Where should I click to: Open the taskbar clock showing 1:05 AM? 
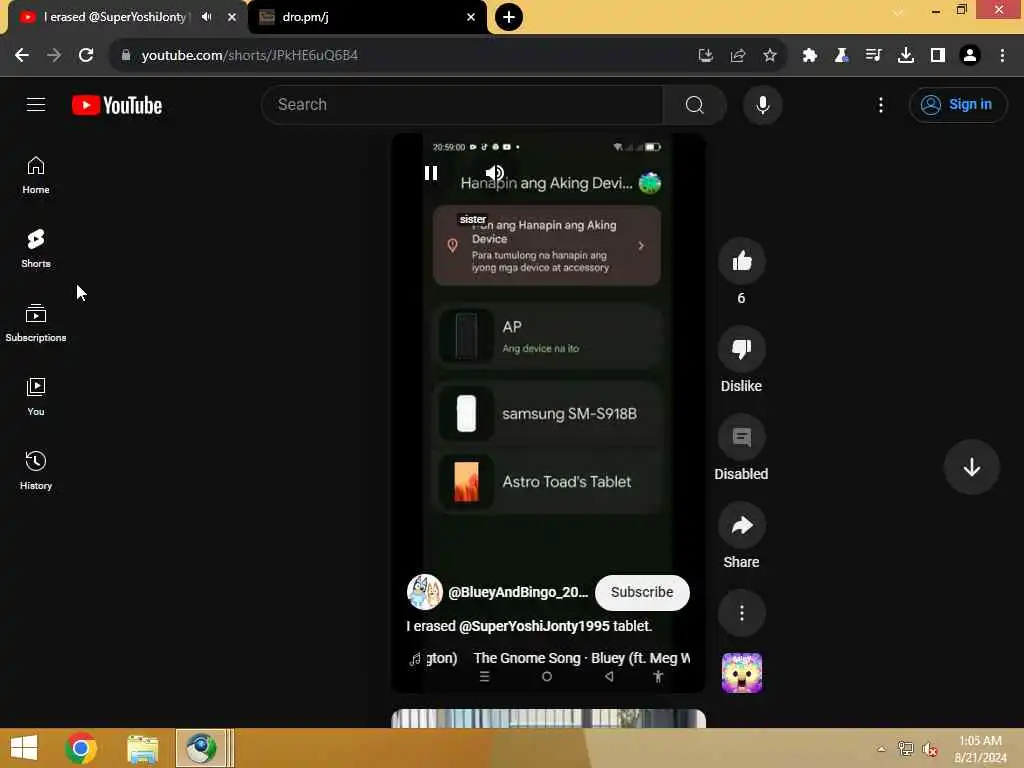pyautogui.click(x=980, y=748)
